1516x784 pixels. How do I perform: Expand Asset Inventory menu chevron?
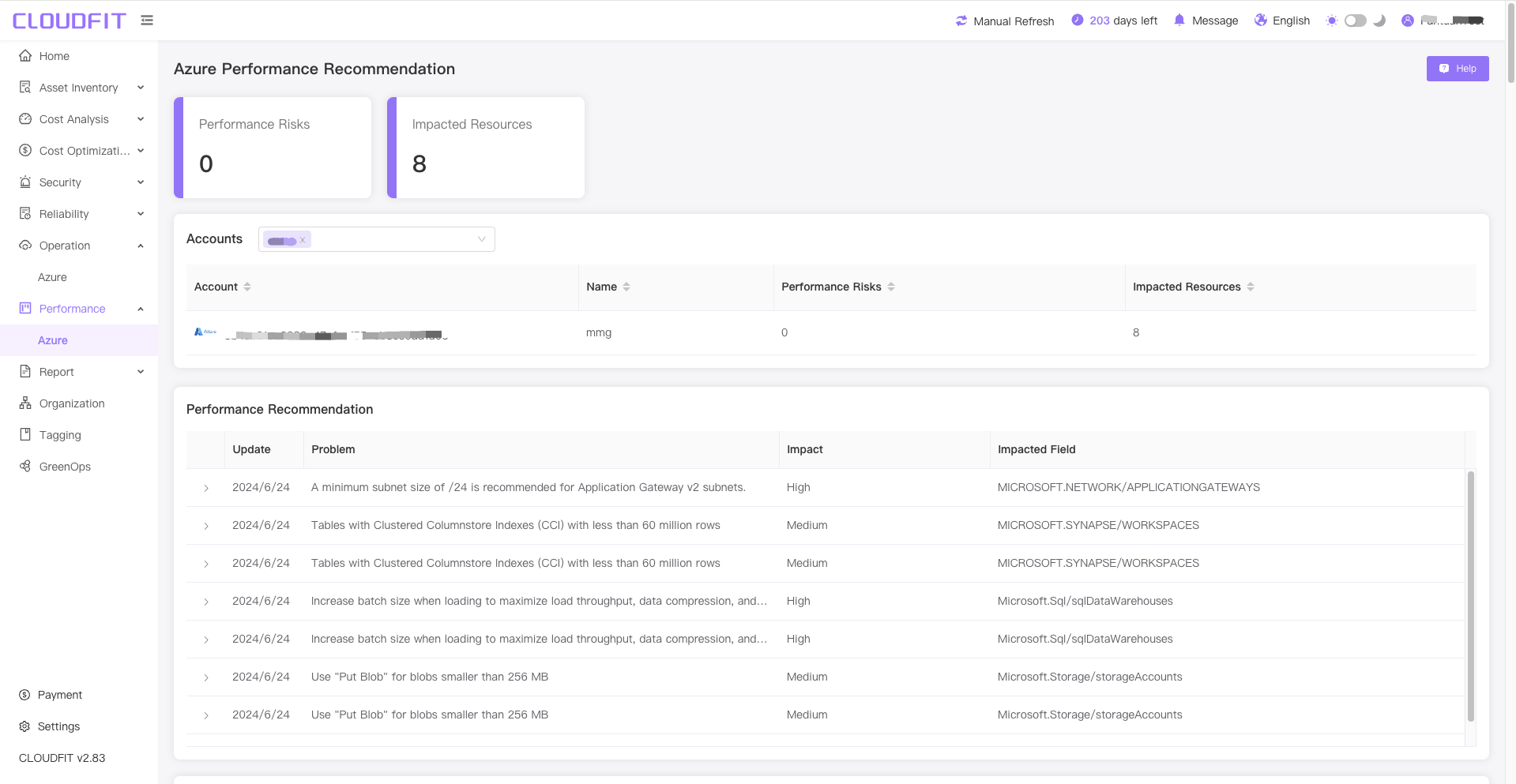coord(141,88)
